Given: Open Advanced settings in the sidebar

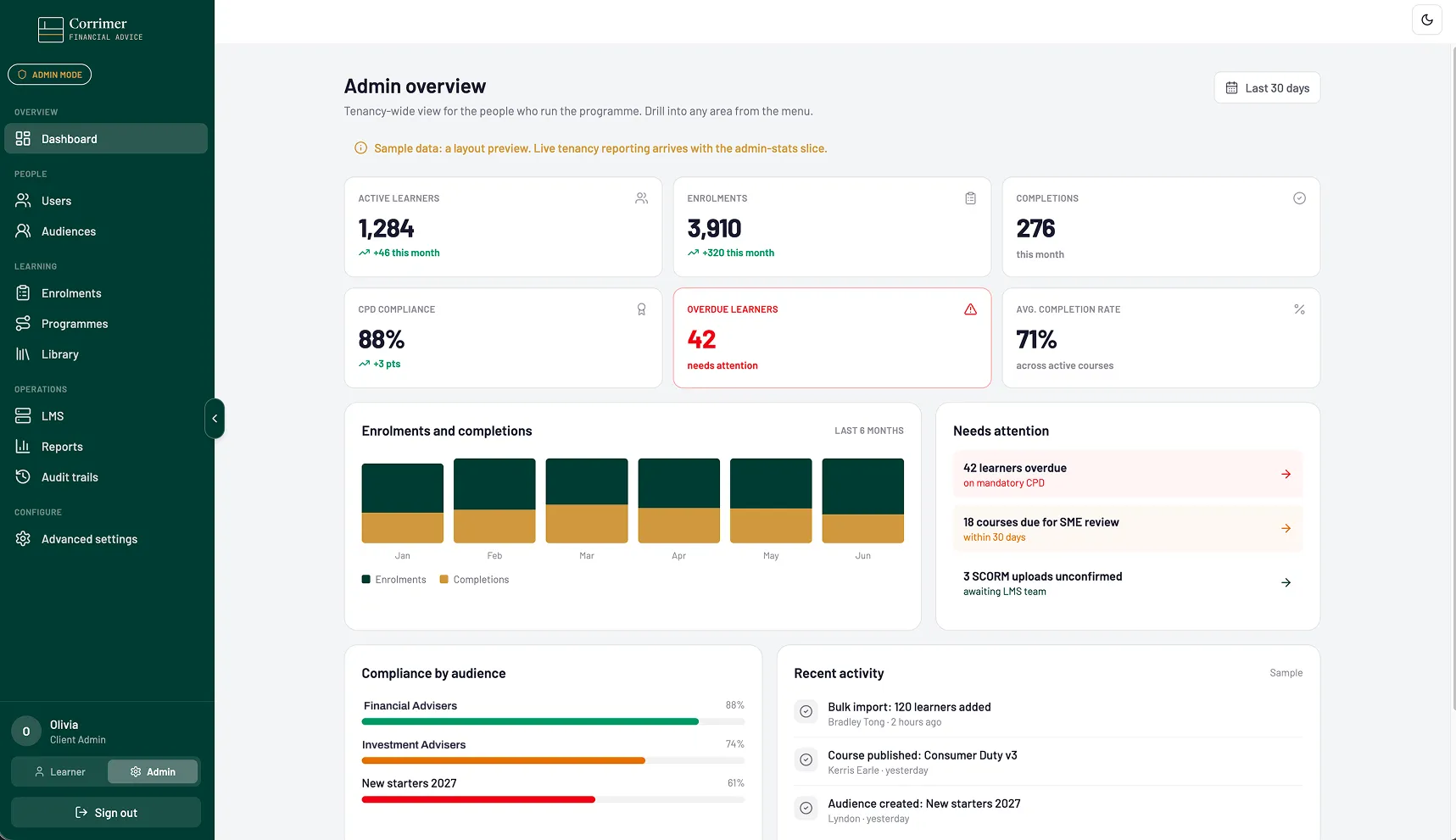Looking at the screenshot, I should point(106,539).
